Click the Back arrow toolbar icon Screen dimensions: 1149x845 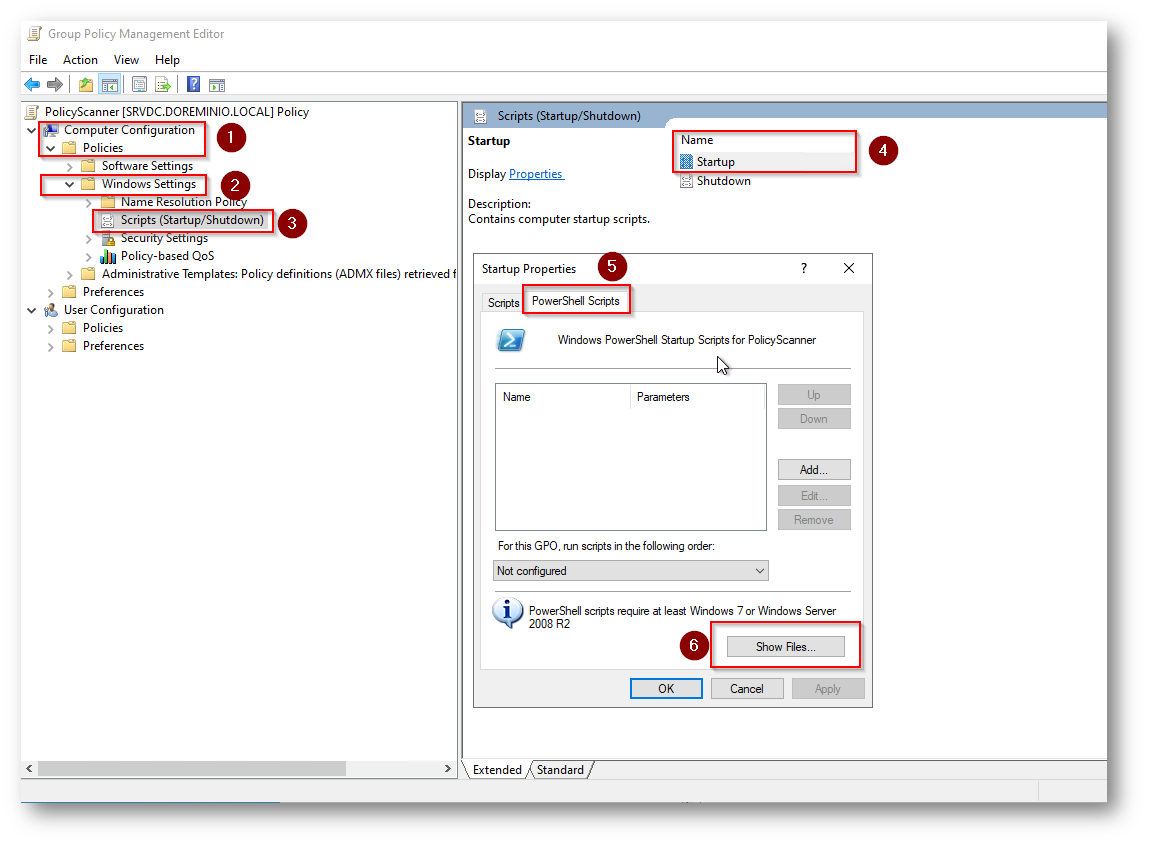(32, 85)
